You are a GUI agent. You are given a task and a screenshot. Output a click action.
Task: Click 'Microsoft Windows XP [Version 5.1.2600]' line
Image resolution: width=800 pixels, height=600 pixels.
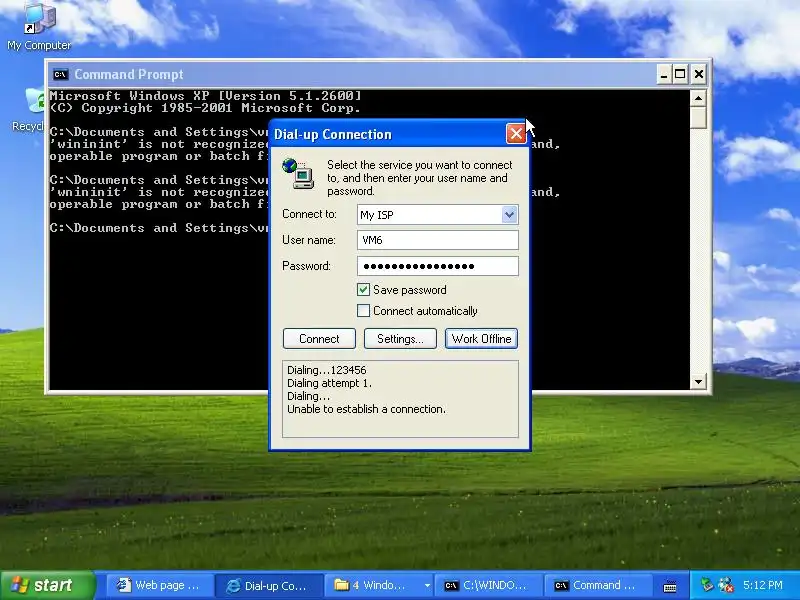(205, 95)
